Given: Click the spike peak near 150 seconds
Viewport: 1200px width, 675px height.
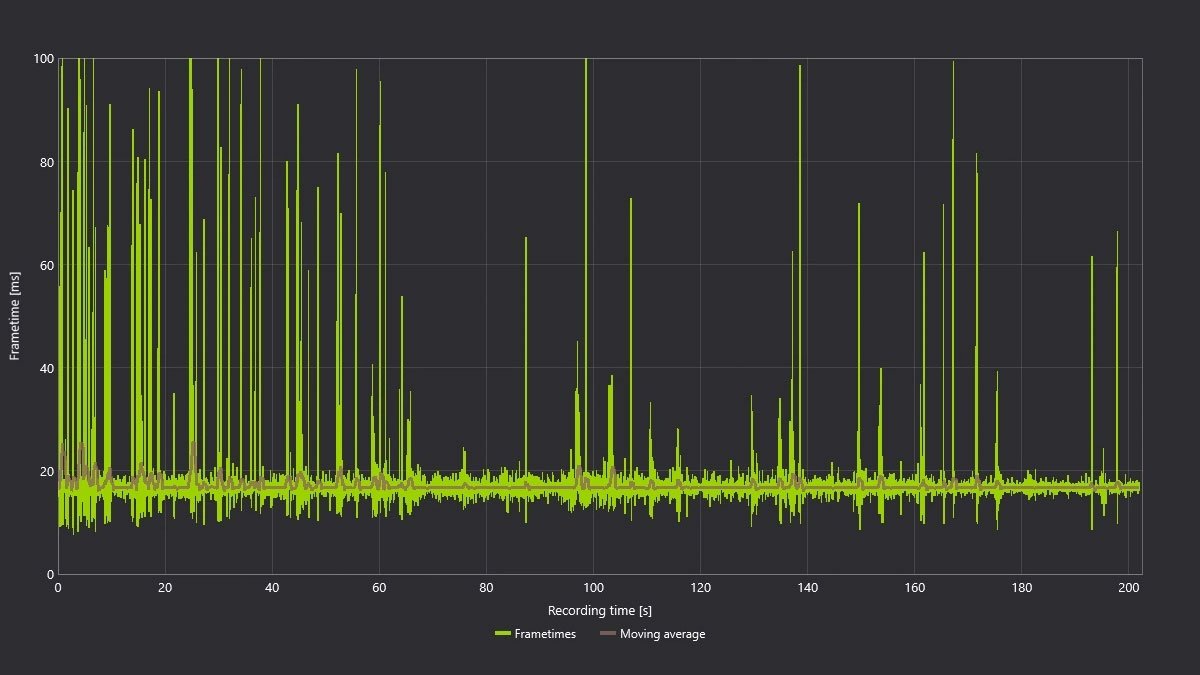Looking at the screenshot, I should (858, 205).
